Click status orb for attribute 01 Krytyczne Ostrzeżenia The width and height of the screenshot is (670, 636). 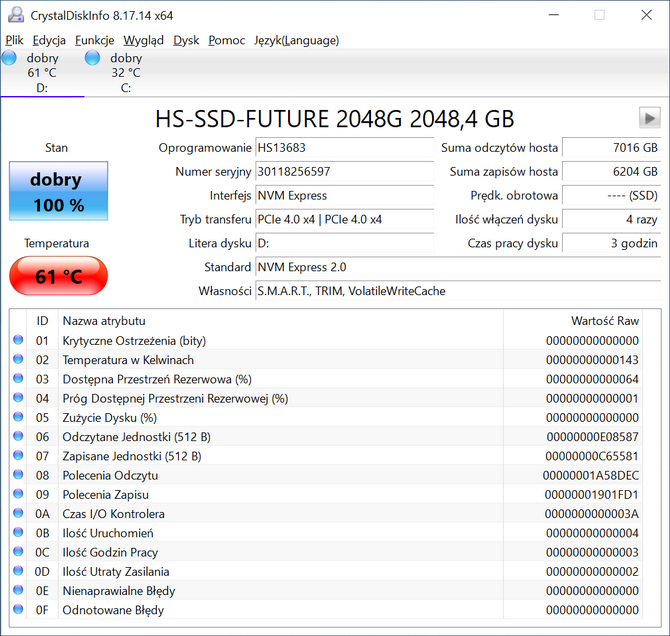(x=18, y=340)
